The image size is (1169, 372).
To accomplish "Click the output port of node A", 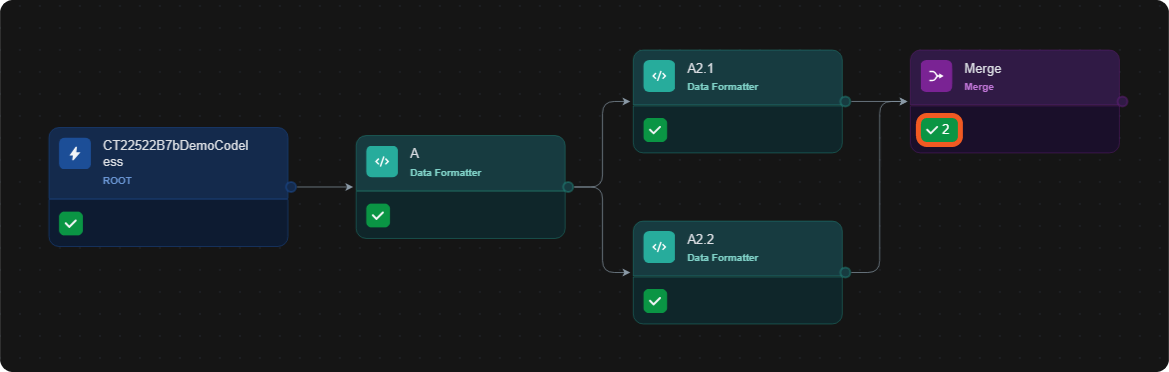I will pyautogui.click(x=568, y=187).
